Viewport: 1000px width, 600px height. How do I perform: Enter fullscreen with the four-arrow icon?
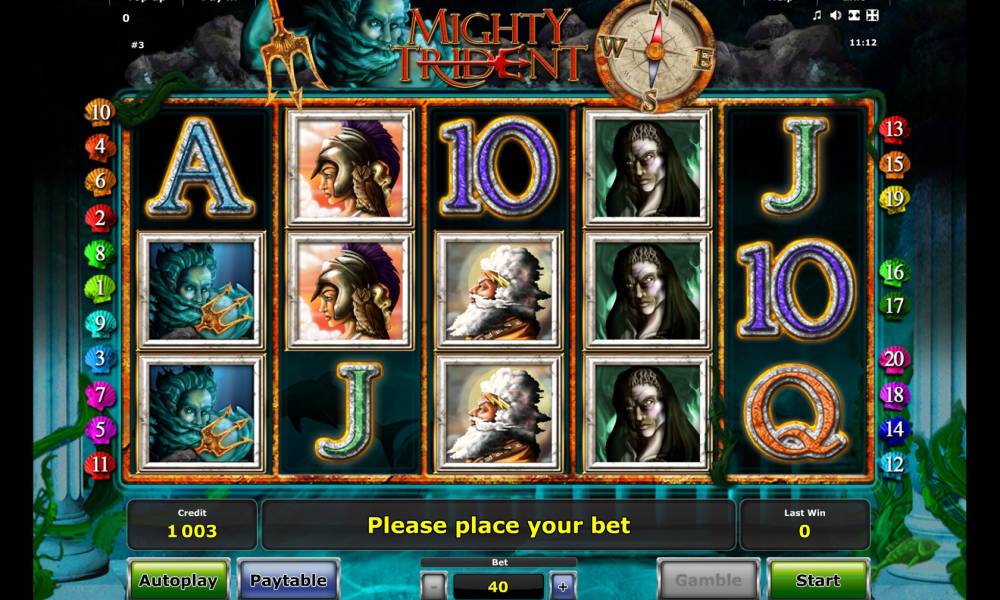(x=872, y=15)
